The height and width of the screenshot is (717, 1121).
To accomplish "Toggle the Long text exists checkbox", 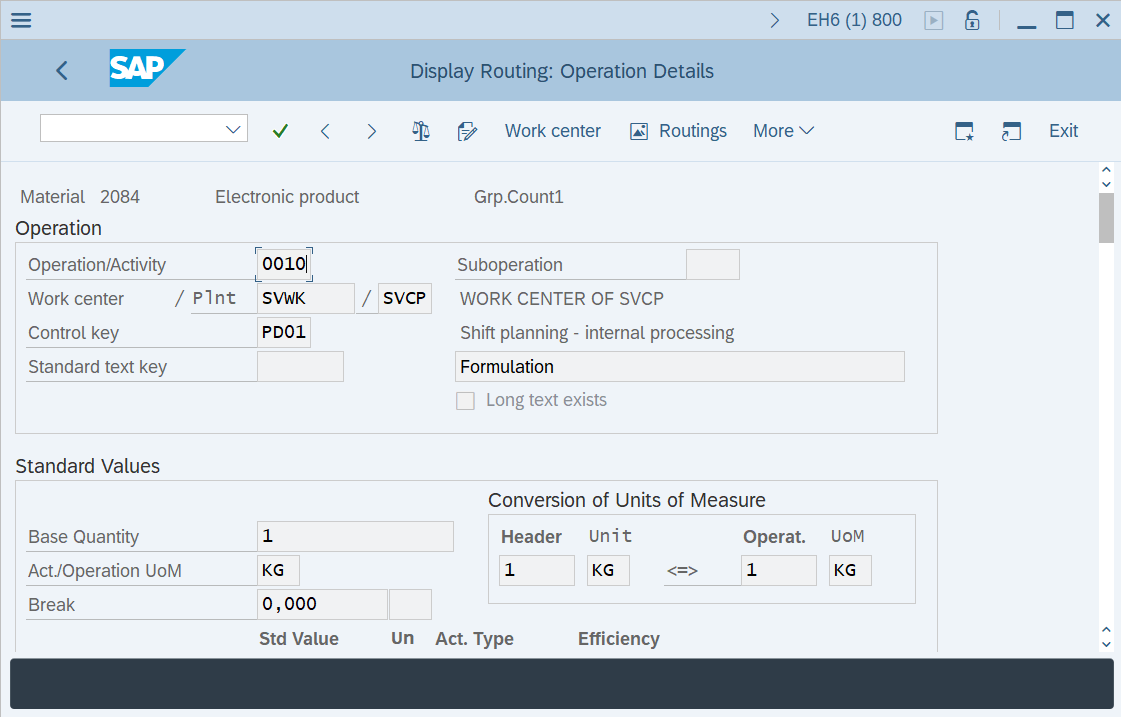I will tap(465, 400).
